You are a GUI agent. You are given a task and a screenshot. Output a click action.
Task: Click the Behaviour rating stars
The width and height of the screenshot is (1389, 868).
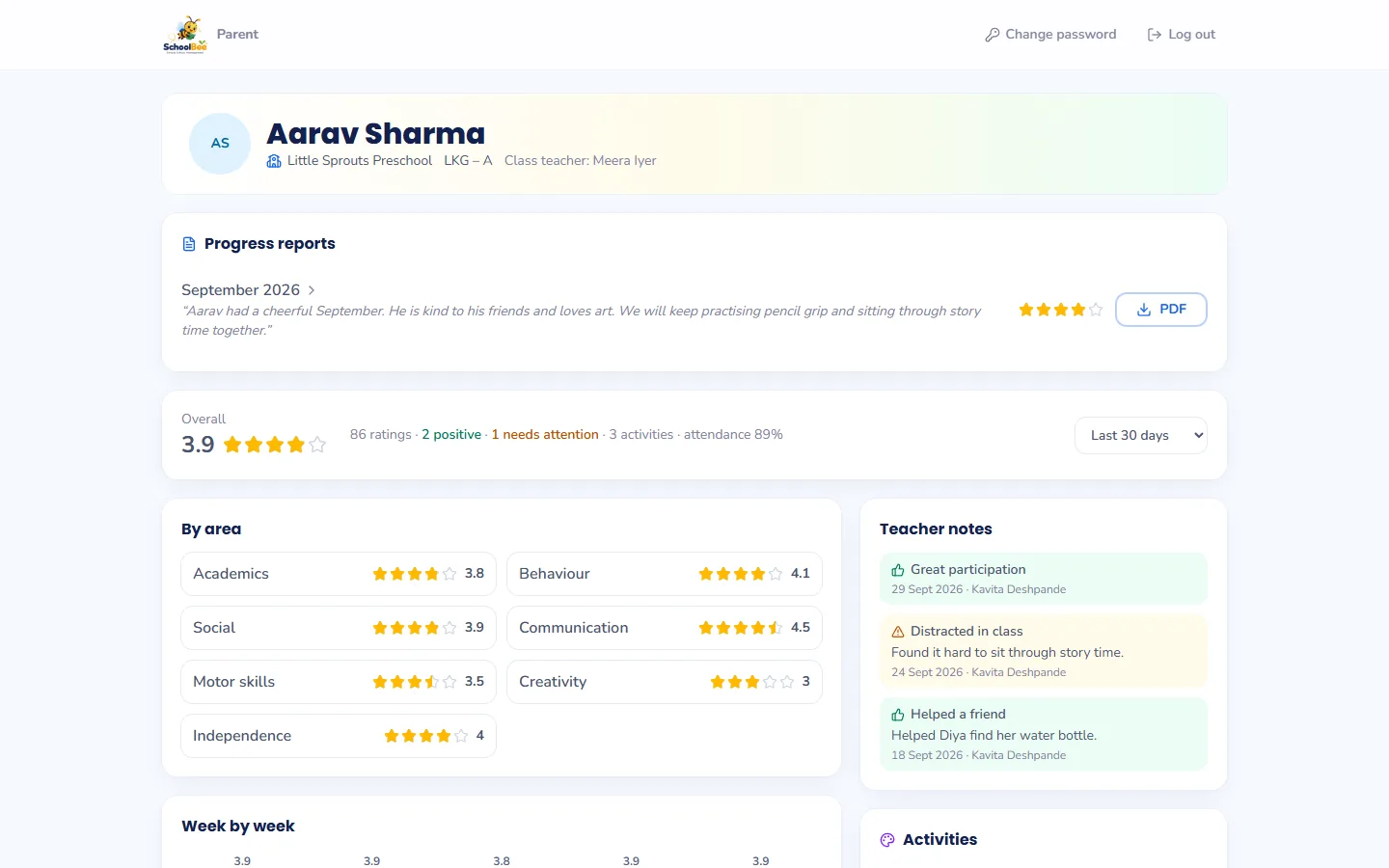pos(741,574)
